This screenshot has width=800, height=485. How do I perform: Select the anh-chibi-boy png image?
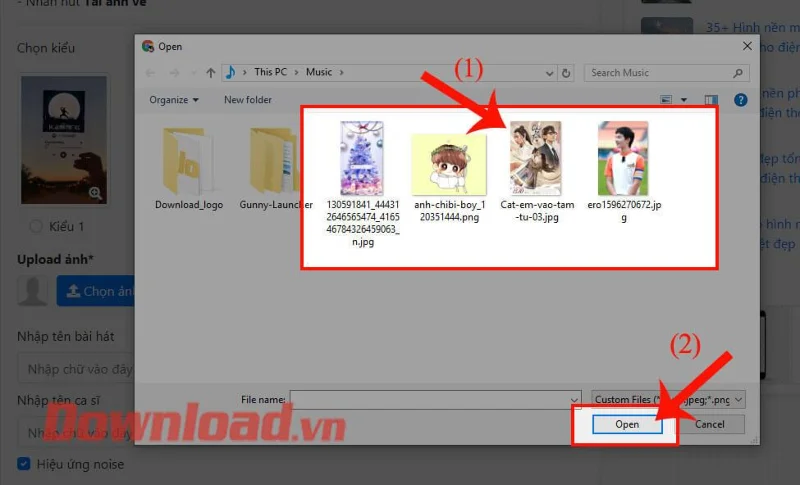(x=449, y=164)
